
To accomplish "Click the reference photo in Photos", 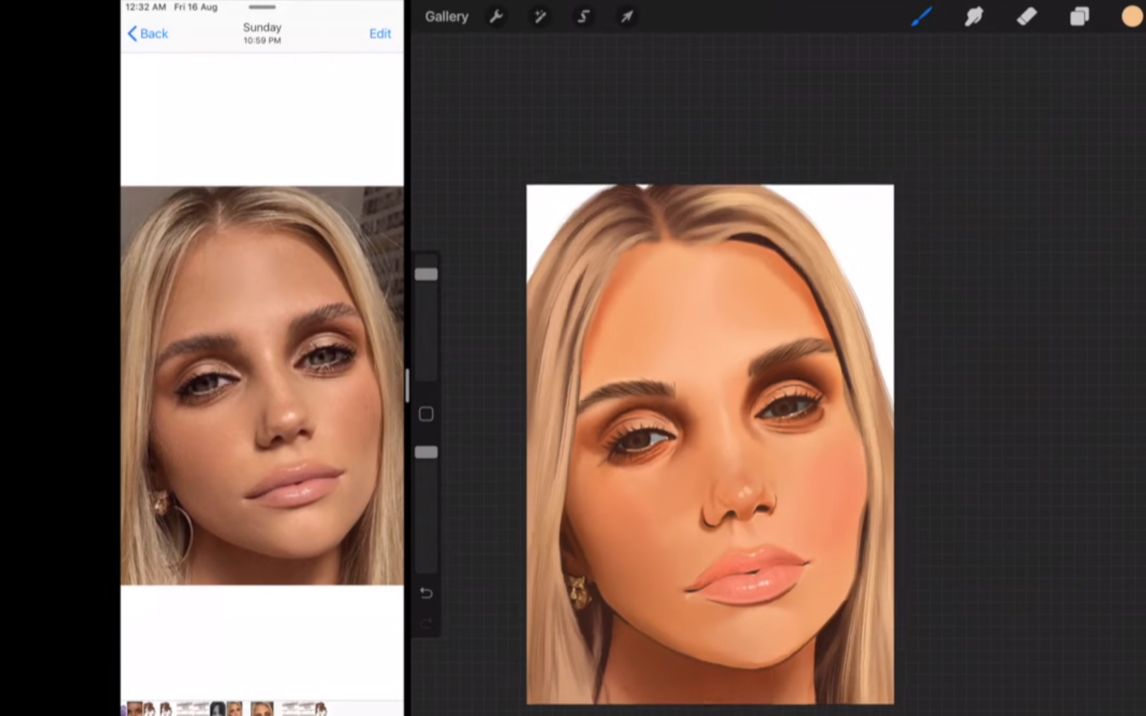I will tap(262, 385).
